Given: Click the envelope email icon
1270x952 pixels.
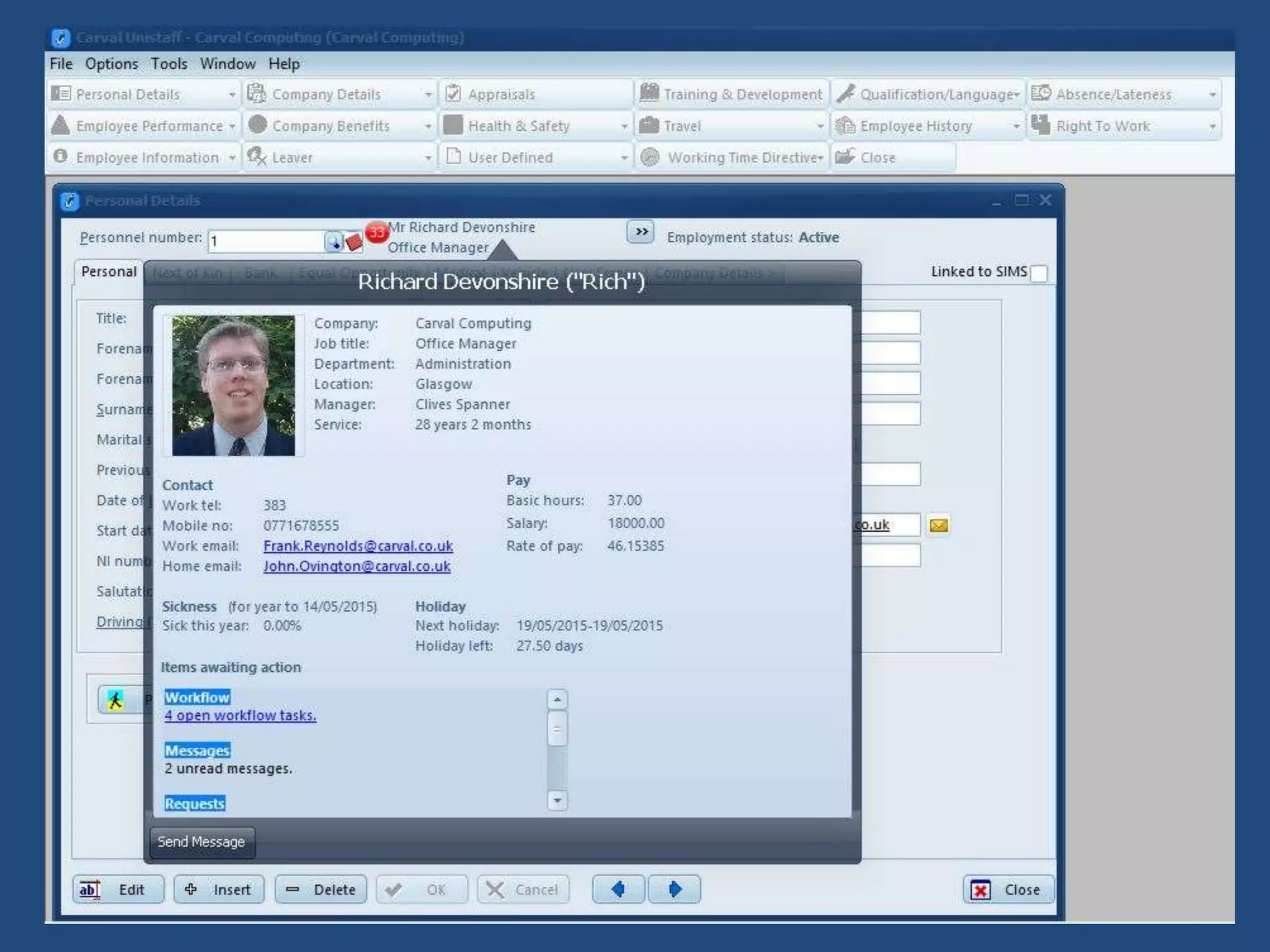Looking at the screenshot, I should click(938, 526).
